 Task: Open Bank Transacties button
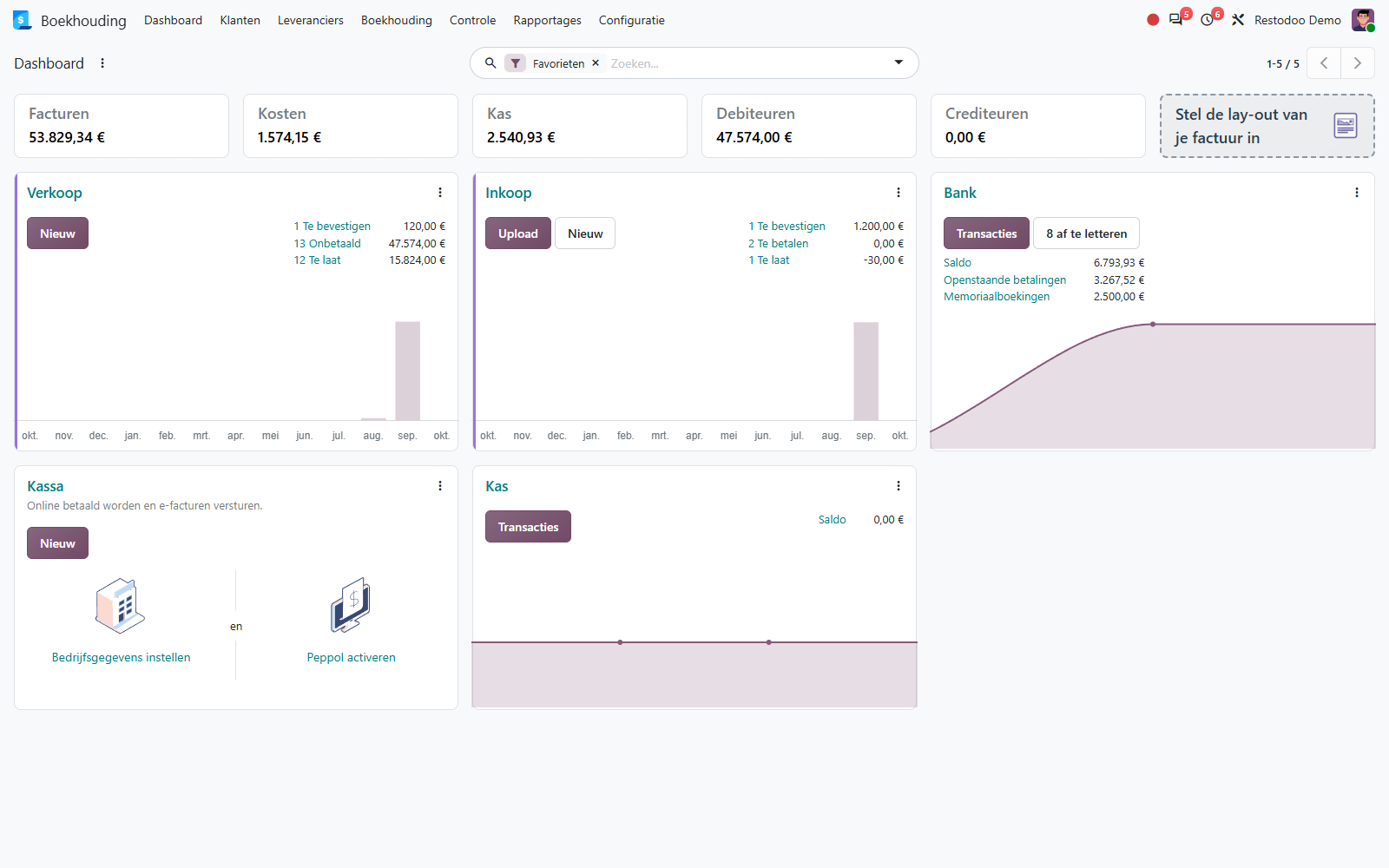coord(986,233)
